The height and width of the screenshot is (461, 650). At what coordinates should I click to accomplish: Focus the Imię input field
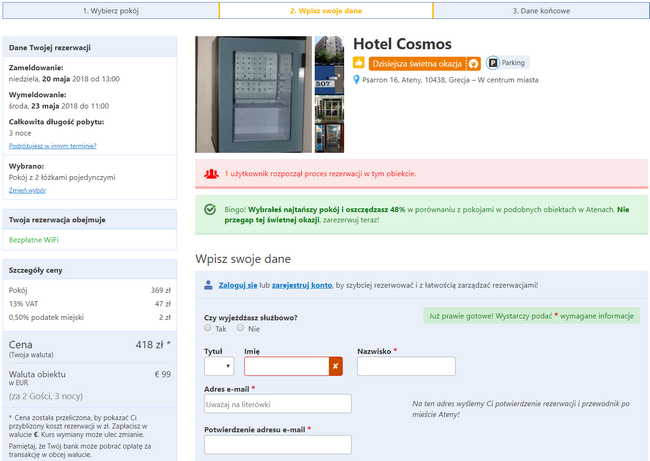(x=287, y=366)
